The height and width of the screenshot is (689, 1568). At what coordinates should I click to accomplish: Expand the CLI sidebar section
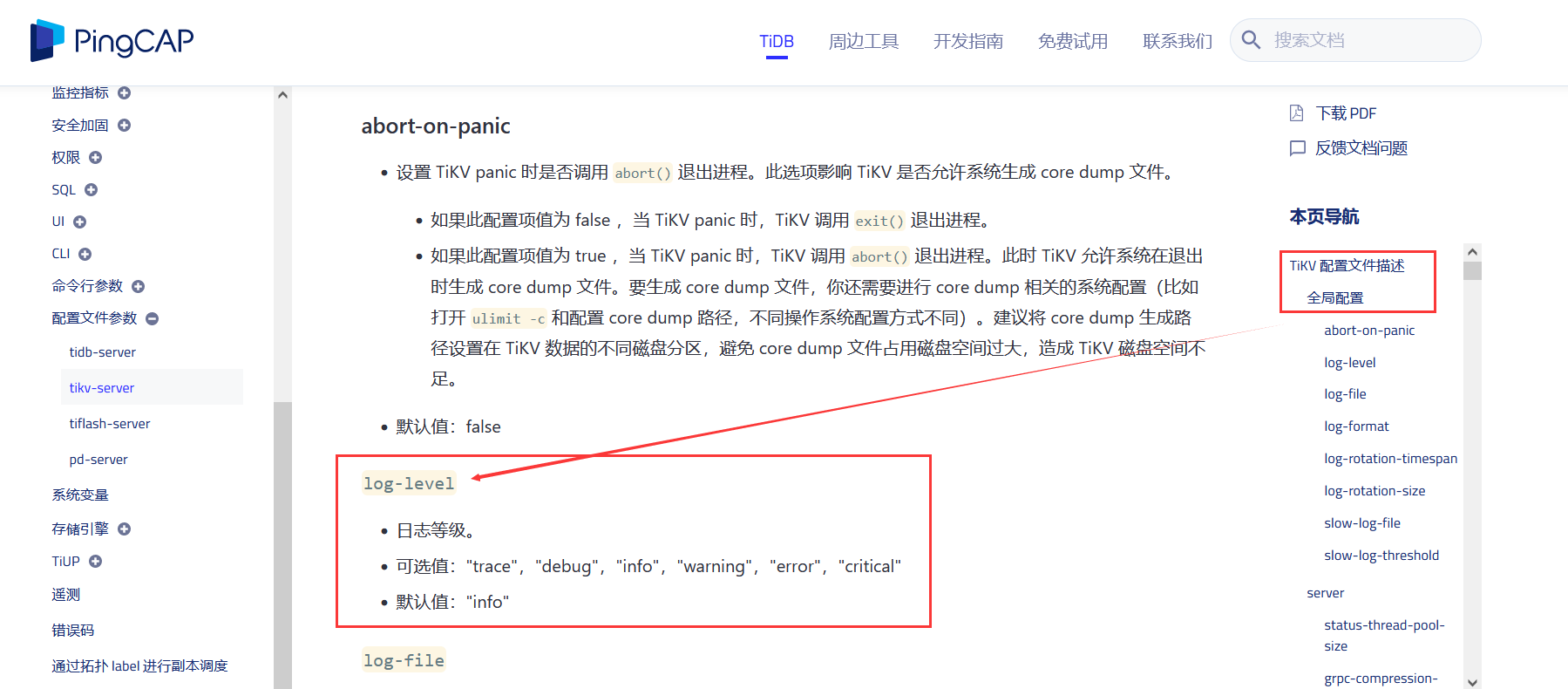click(x=85, y=255)
